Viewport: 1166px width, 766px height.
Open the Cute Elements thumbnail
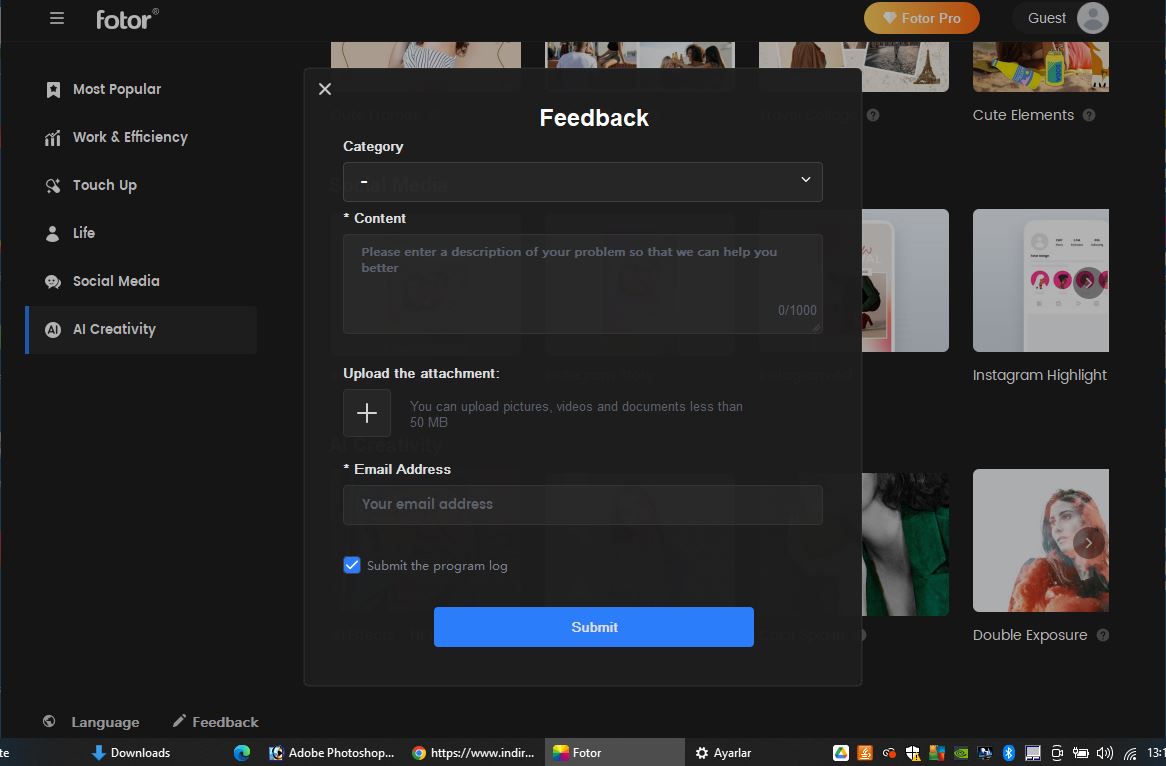click(1040, 67)
